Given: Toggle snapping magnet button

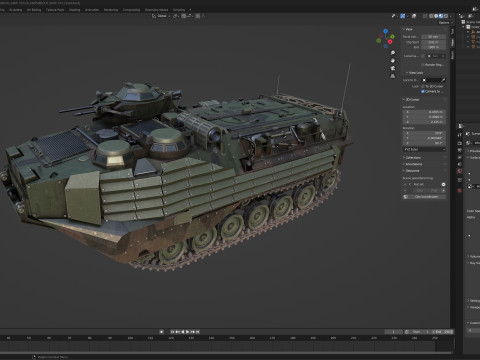Looking at the screenshot, I should coord(184,16).
